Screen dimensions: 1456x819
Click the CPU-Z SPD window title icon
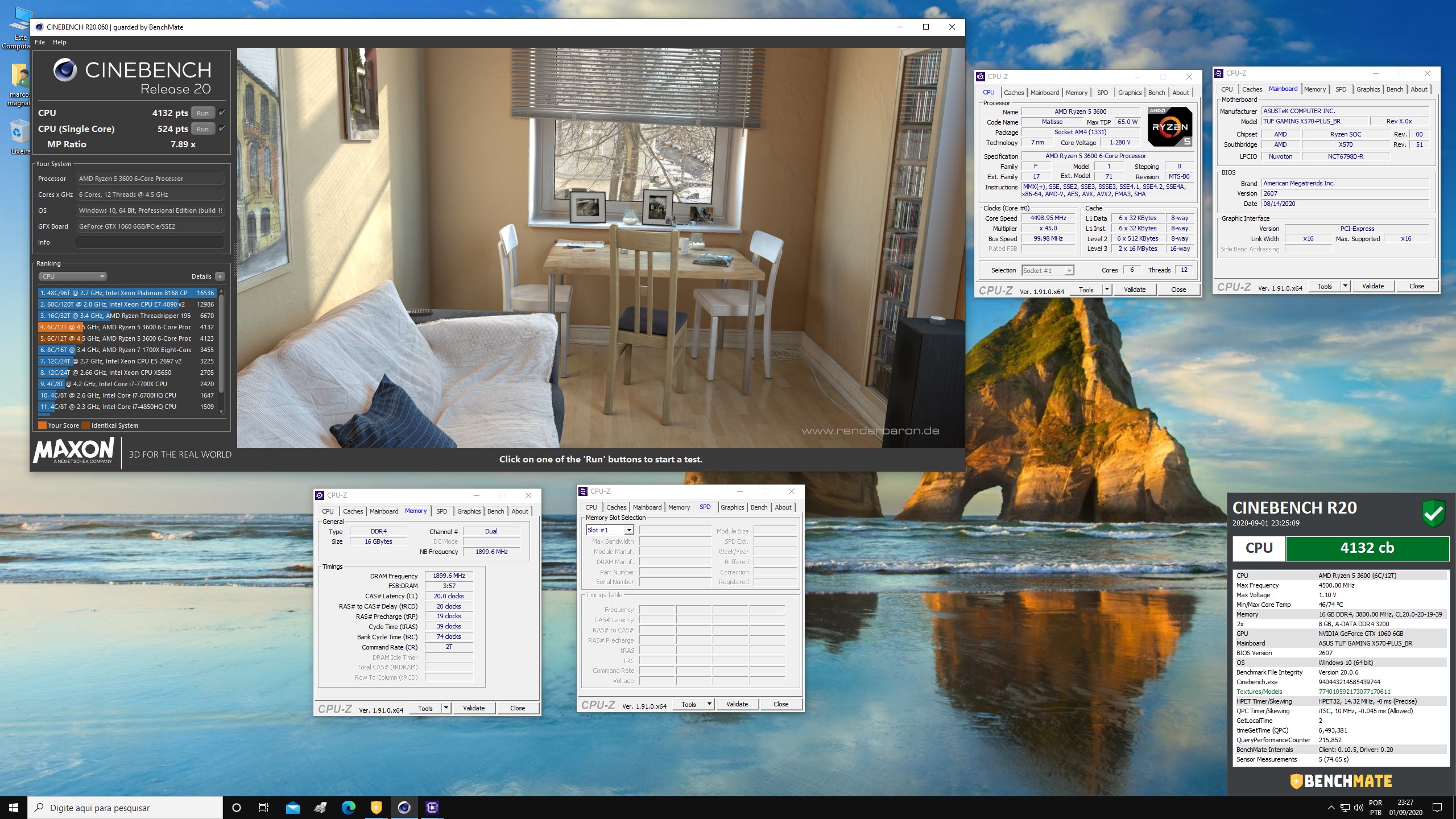583,491
